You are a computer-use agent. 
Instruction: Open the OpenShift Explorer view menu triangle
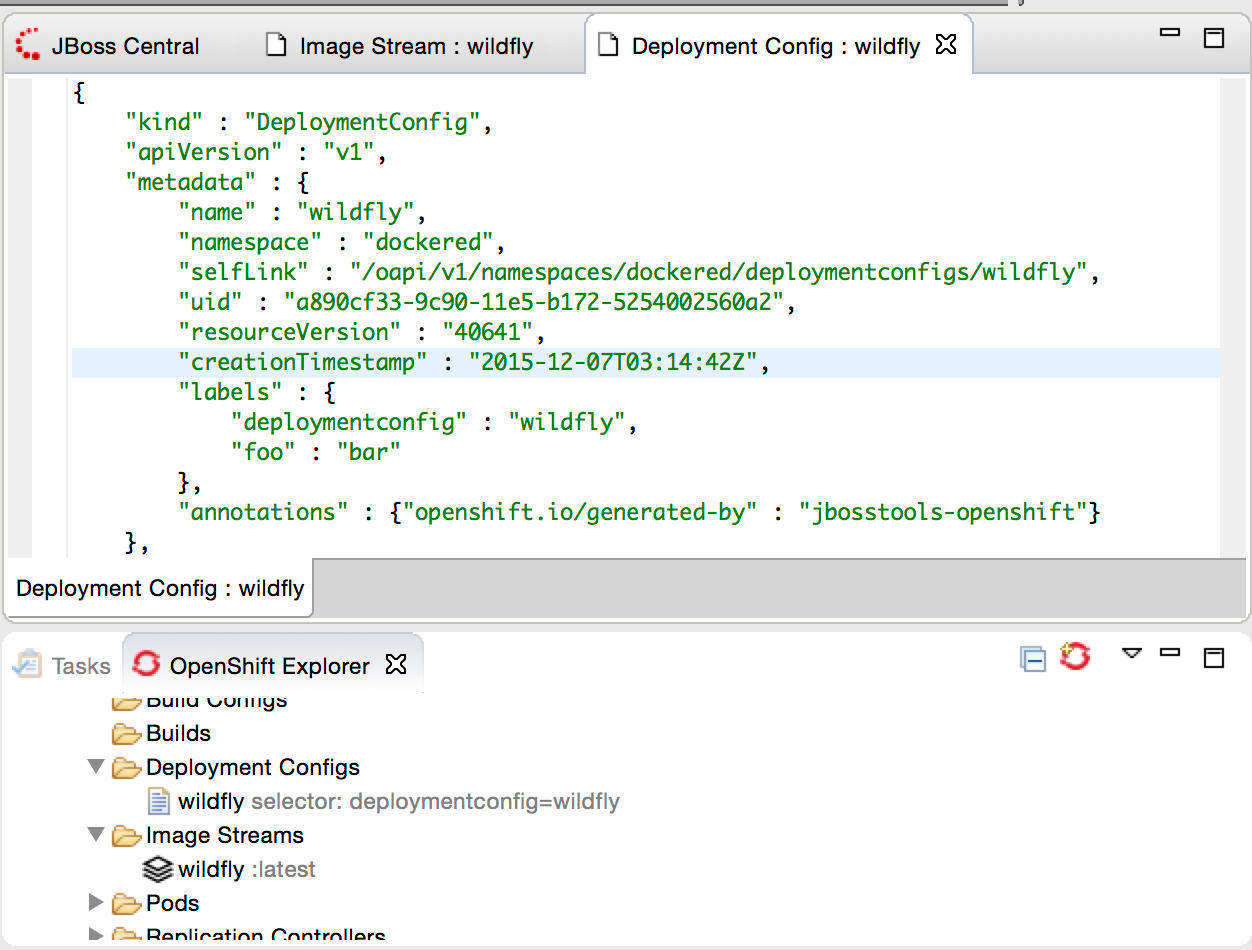[1131, 653]
